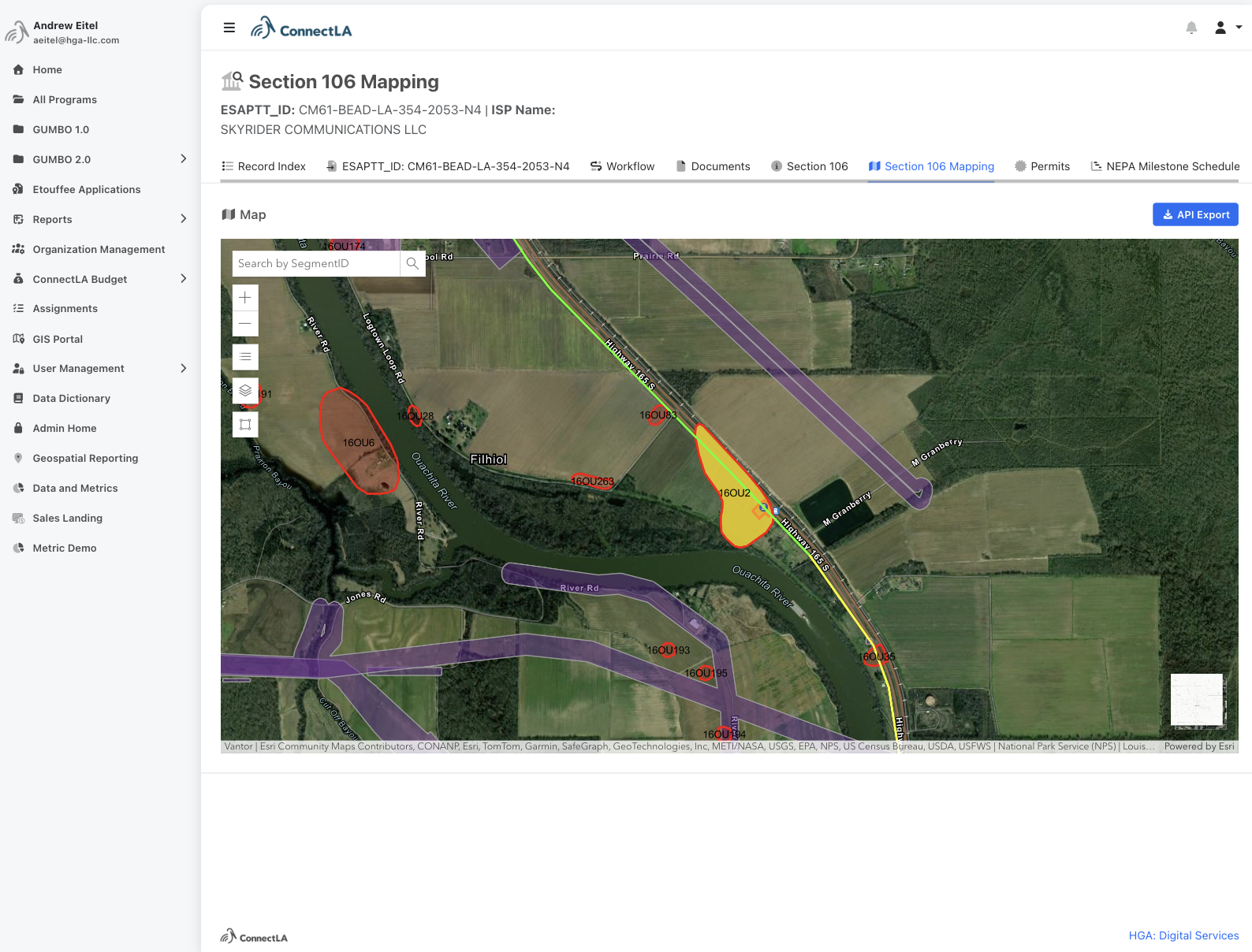Open the map legend list widget

coord(245,357)
